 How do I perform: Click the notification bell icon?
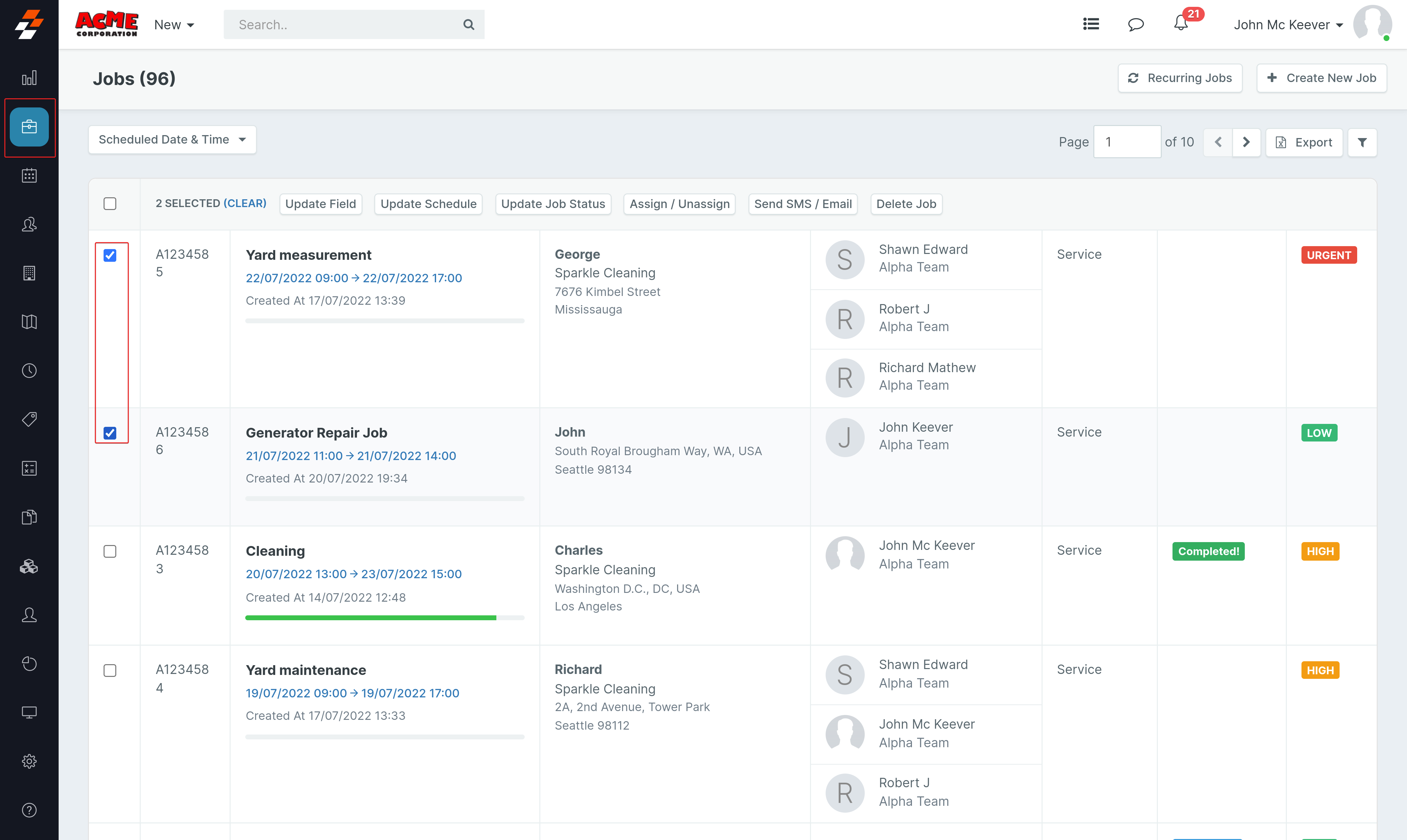pyautogui.click(x=1181, y=24)
